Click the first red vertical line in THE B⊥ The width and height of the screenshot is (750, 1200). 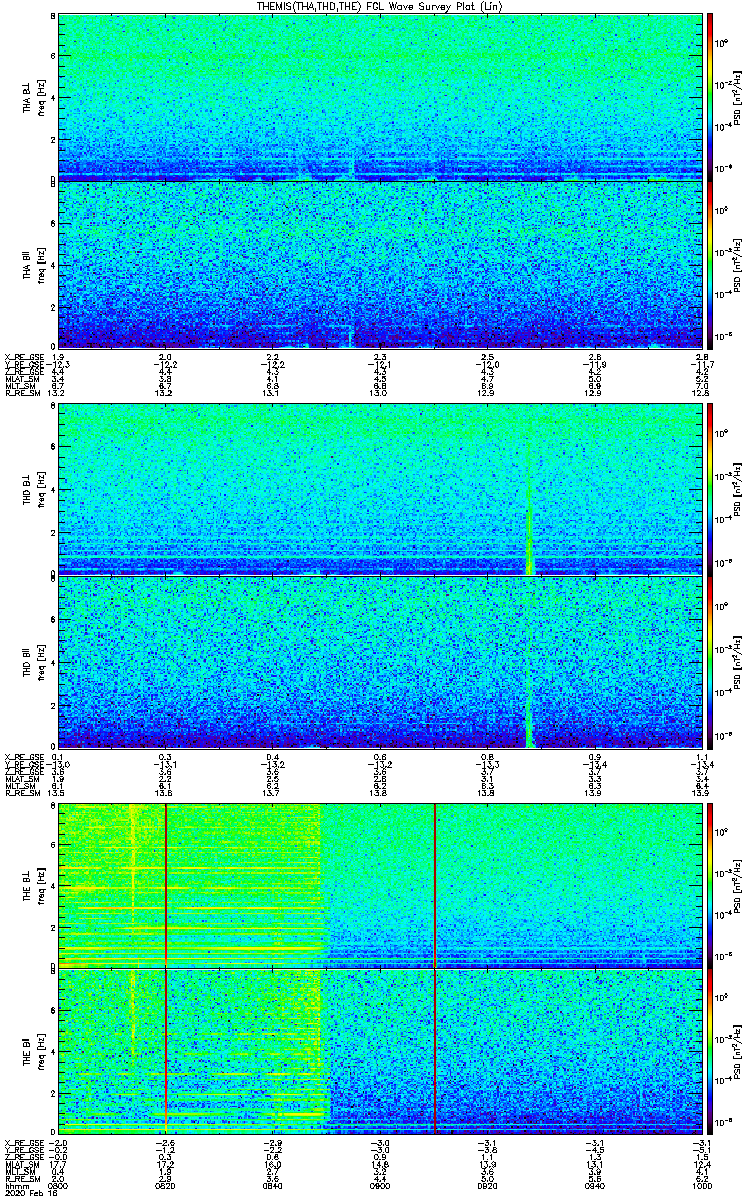tap(165, 884)
